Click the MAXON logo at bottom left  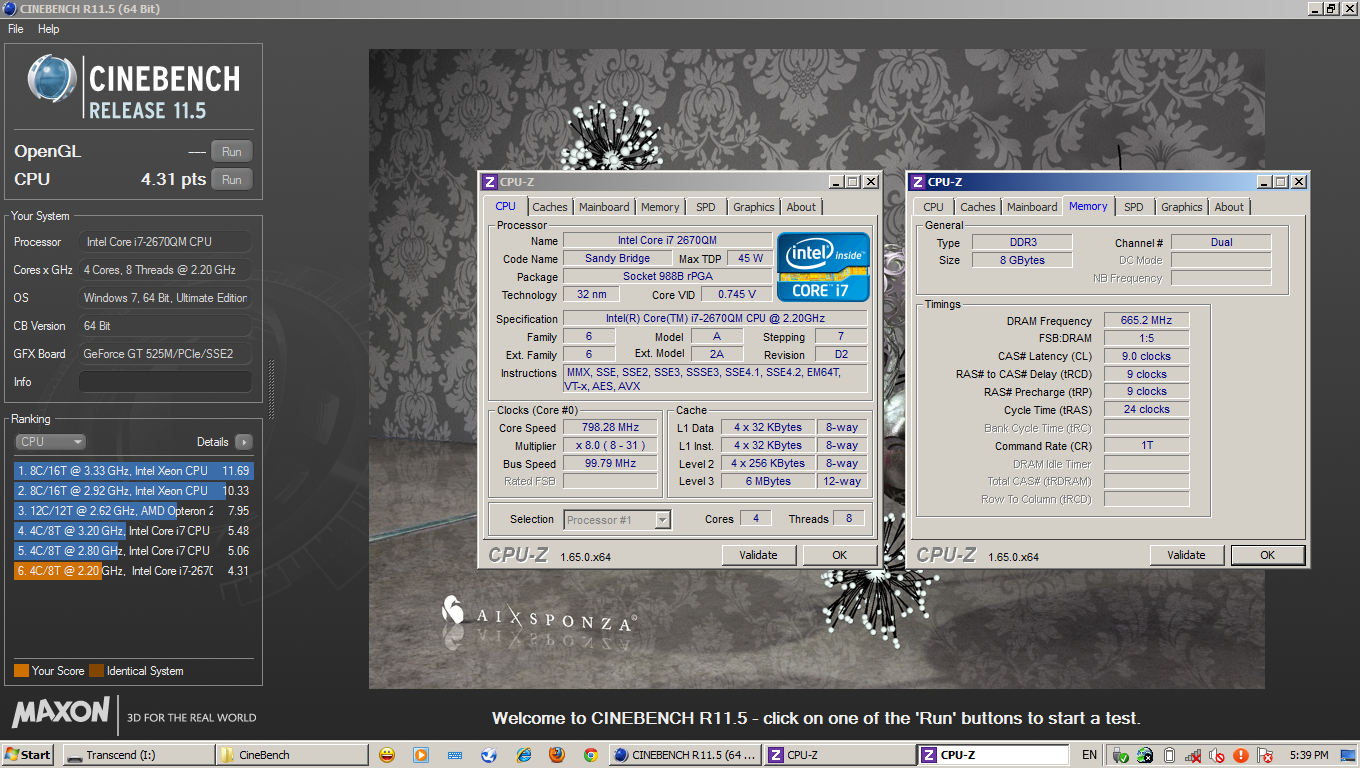click(61, 712)
